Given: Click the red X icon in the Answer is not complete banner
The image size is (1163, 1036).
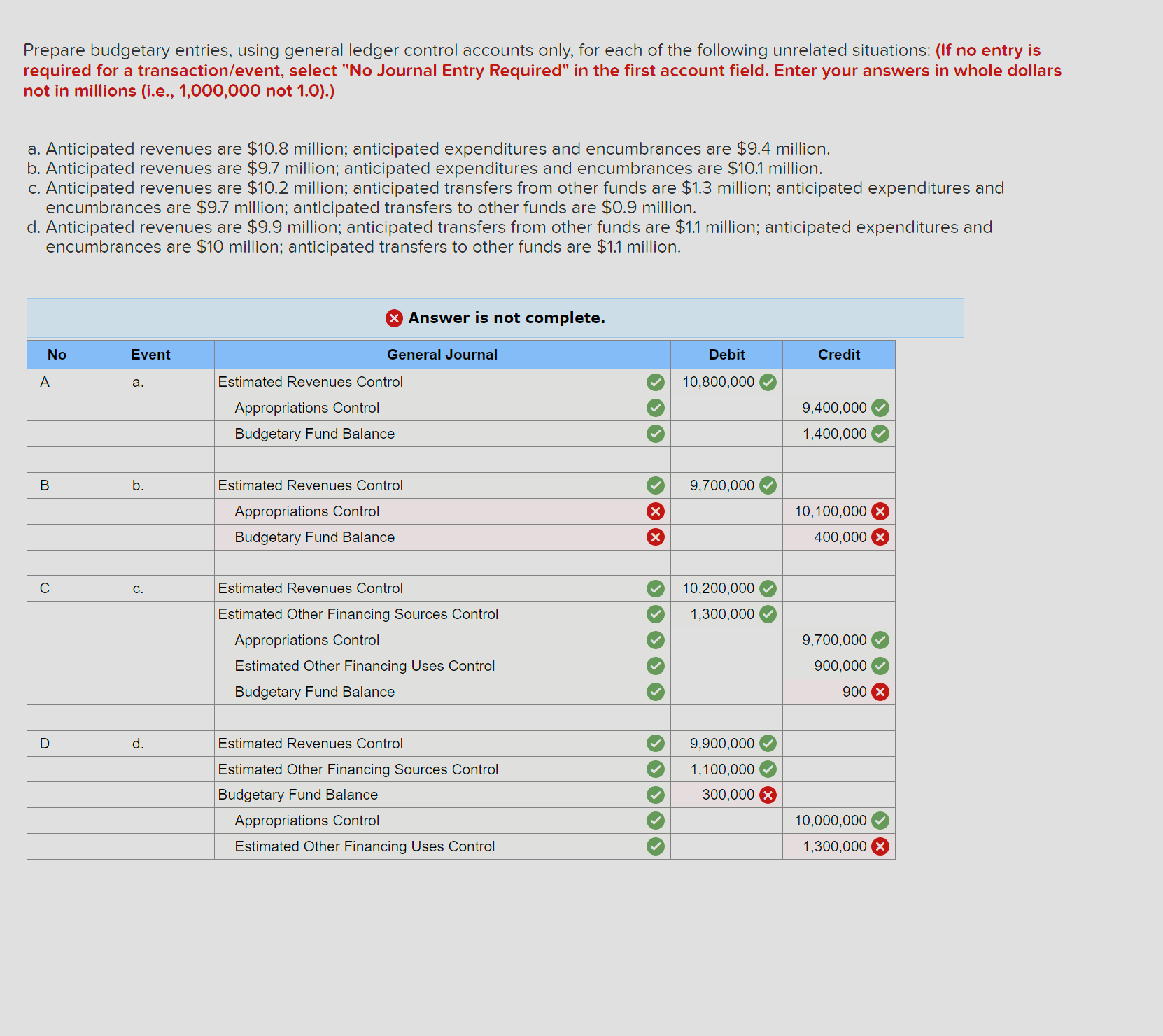Looking at the screenshot, I should coord(394,318).
